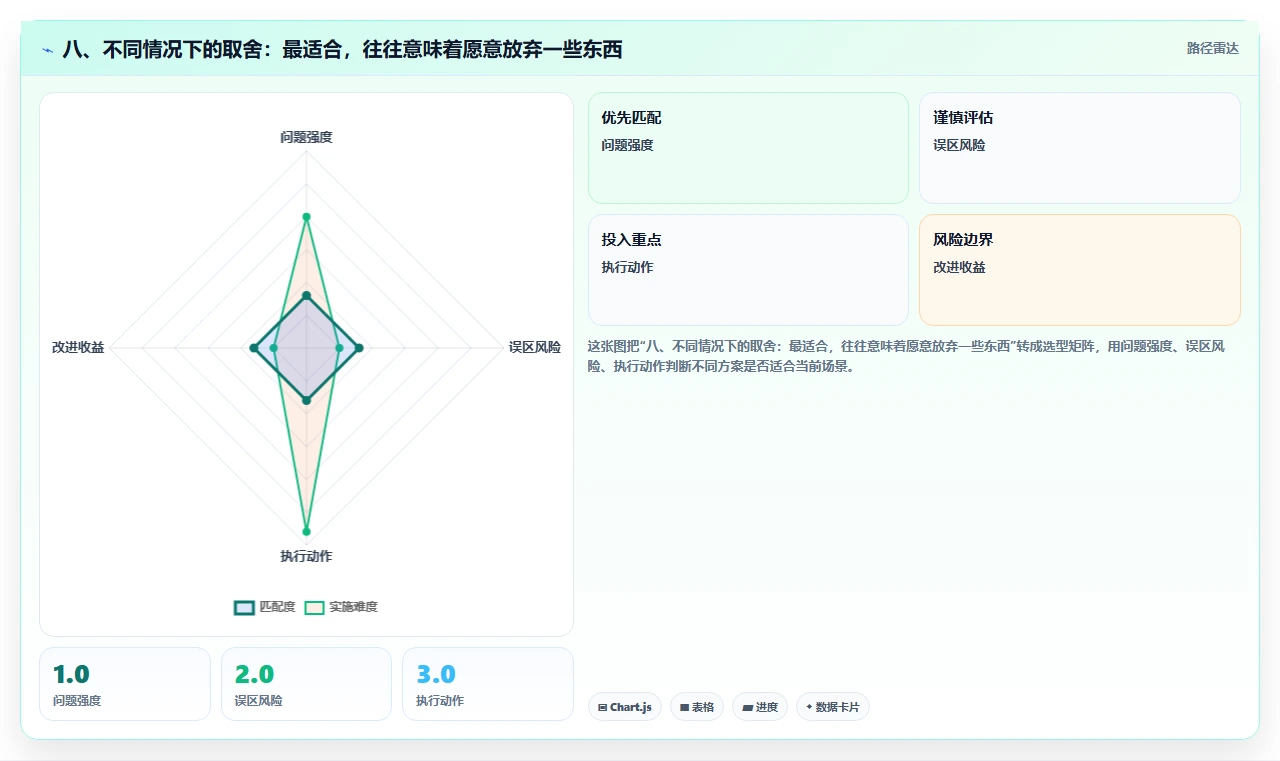
Task: Toggle the 匹配度 legend item
Action: 265,607
